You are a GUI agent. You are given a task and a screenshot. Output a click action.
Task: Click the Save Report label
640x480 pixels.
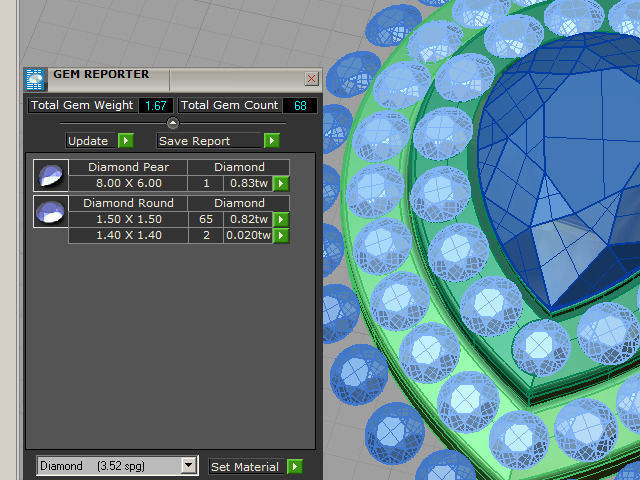pyautogui.click(x=195, y=141)
